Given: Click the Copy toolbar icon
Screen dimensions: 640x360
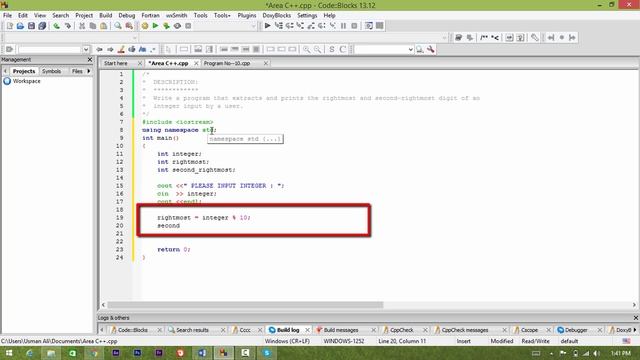Looking at the screenshot, I should click(93, 26).
